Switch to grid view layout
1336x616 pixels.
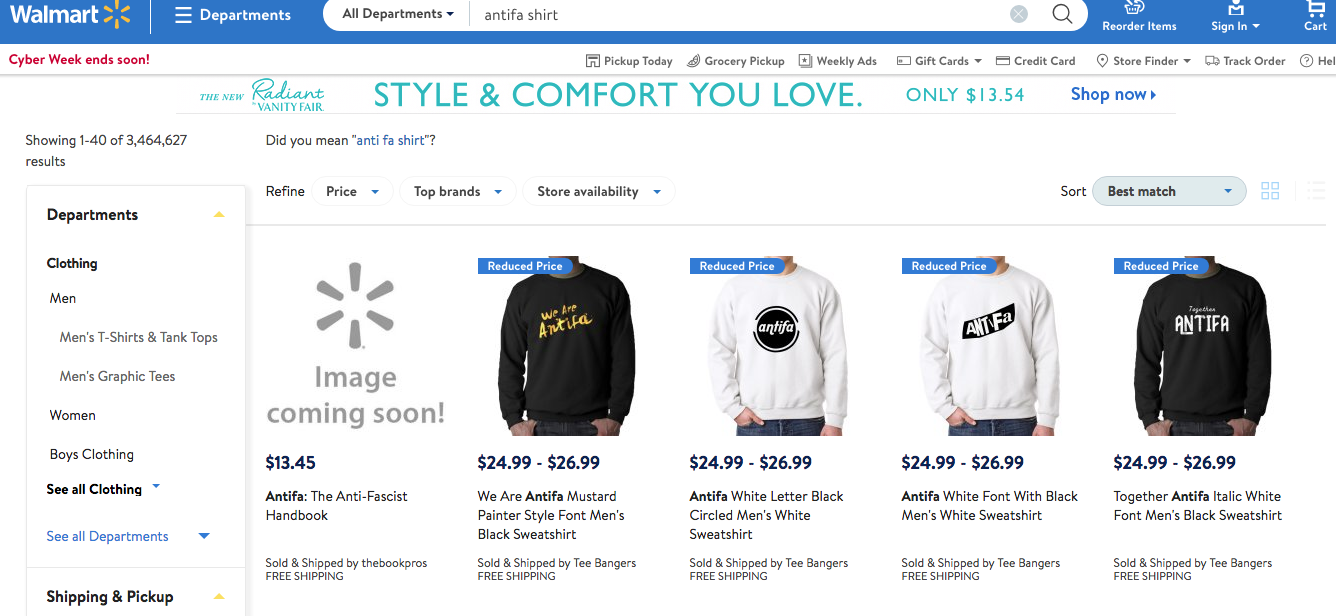1270,191
